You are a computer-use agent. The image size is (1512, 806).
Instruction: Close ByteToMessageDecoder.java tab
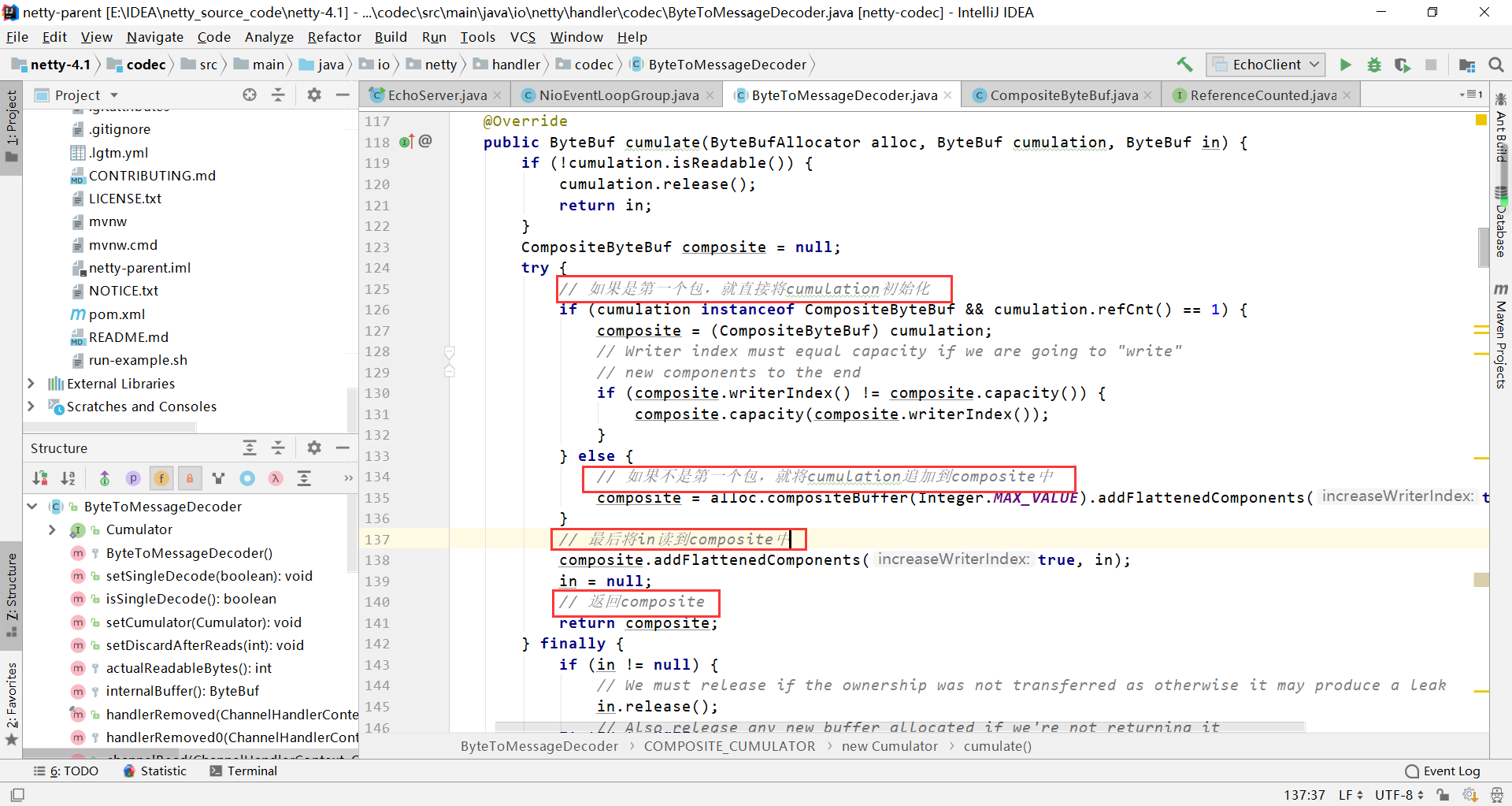[x=947, y=95]
